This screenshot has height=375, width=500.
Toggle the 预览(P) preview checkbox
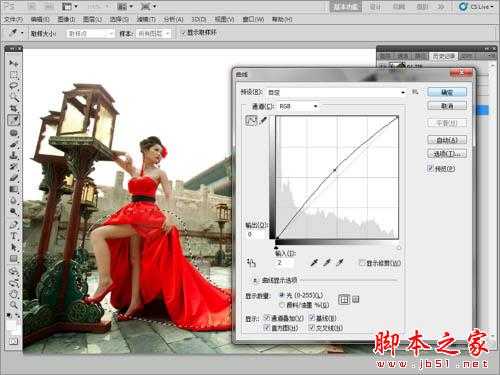tap(431, 168)
